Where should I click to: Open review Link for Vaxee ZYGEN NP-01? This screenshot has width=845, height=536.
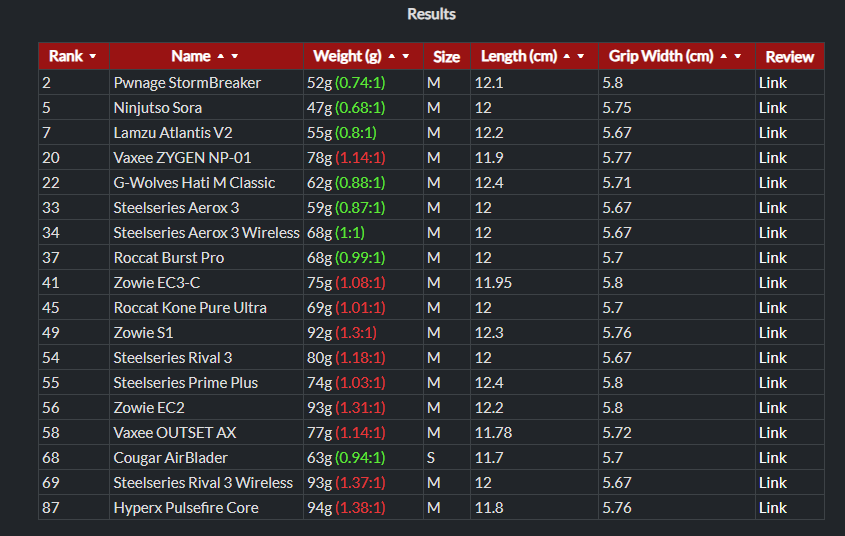point(773,158)
